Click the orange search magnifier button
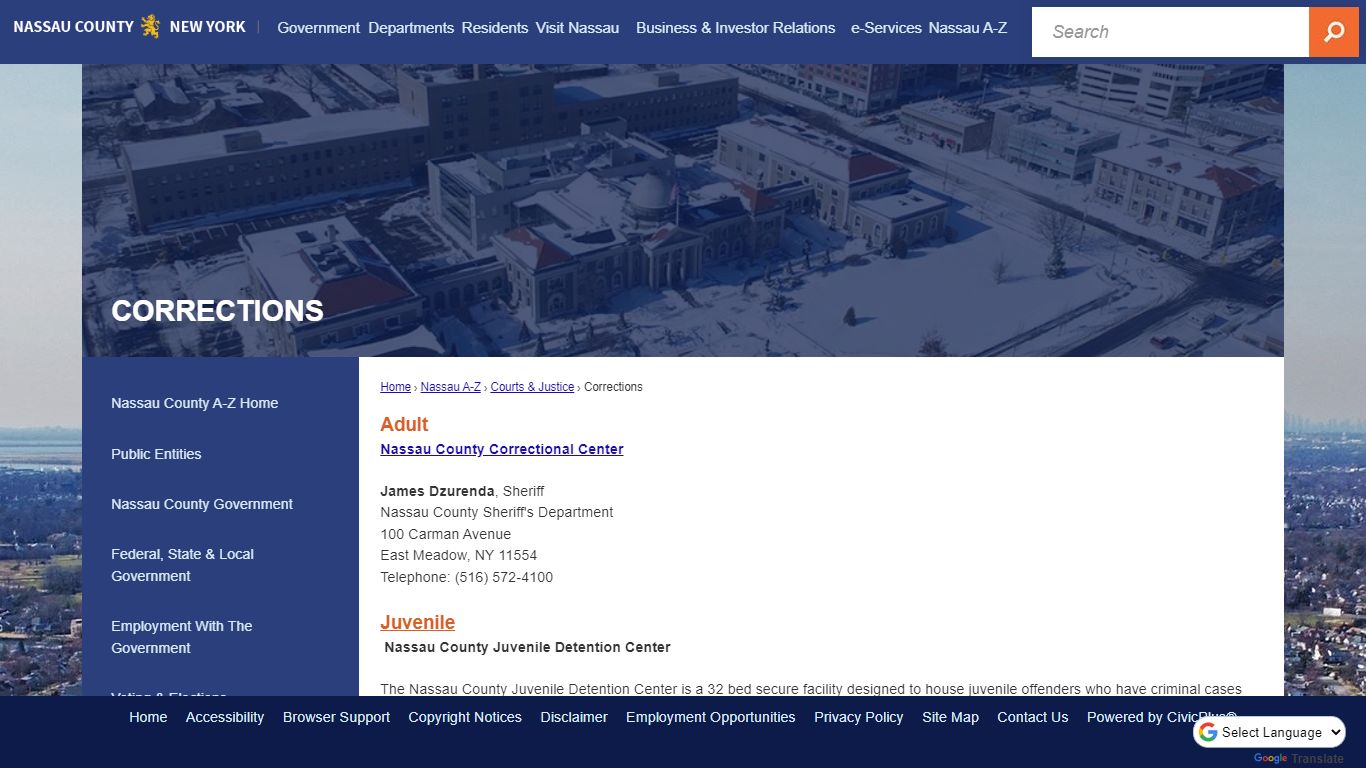Viewport: 1366px width, 768px height. (1334, 32)
